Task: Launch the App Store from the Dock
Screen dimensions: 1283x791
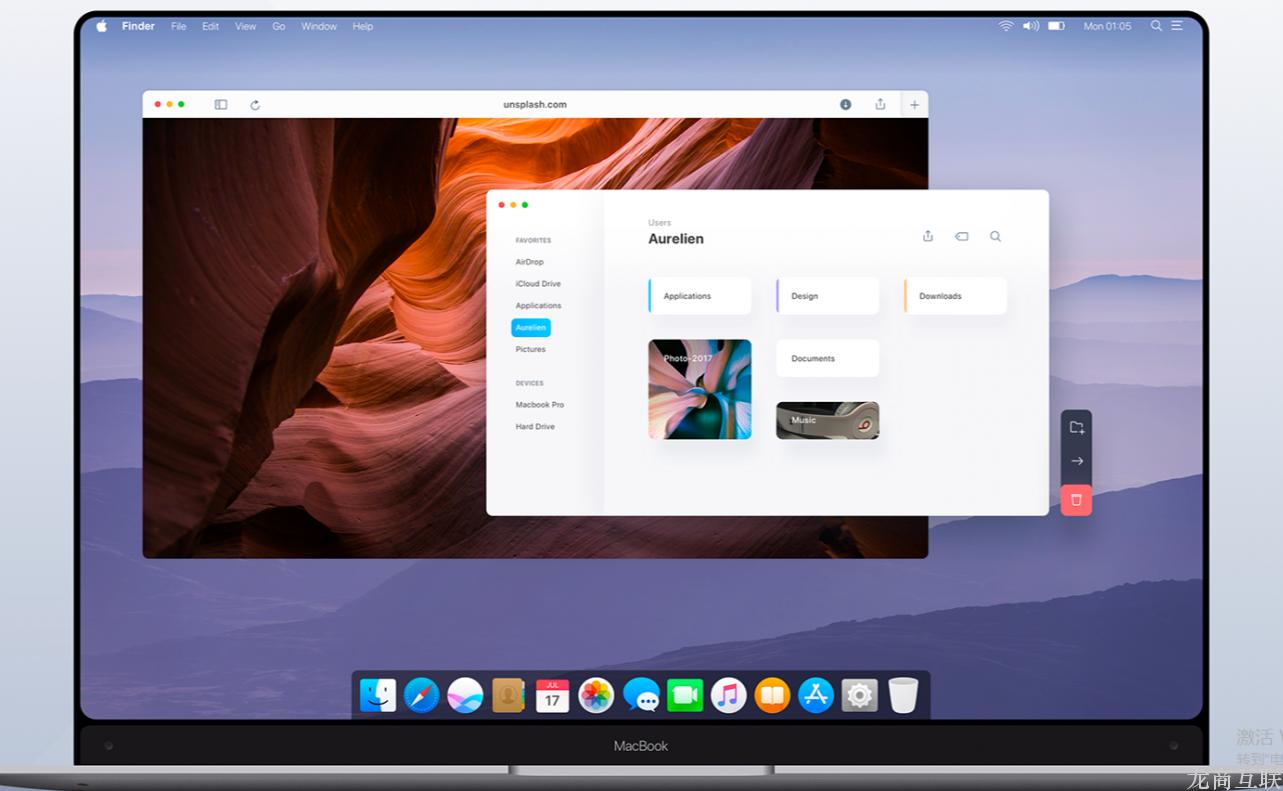Action: [x=816, y=695]
